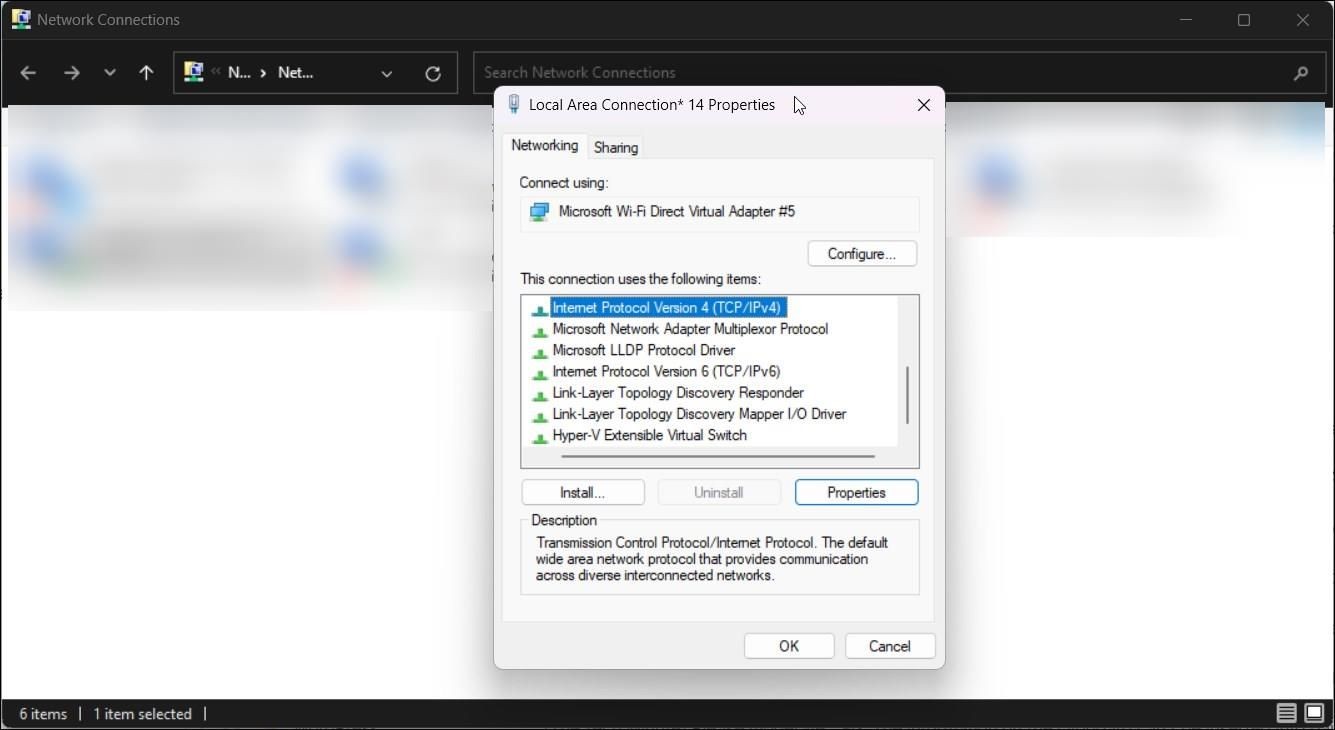Image resolution: width=1335 pixels, height=730 pixels.
Task: Switch to large icons view in status bar
Action: click(1314, 713)
